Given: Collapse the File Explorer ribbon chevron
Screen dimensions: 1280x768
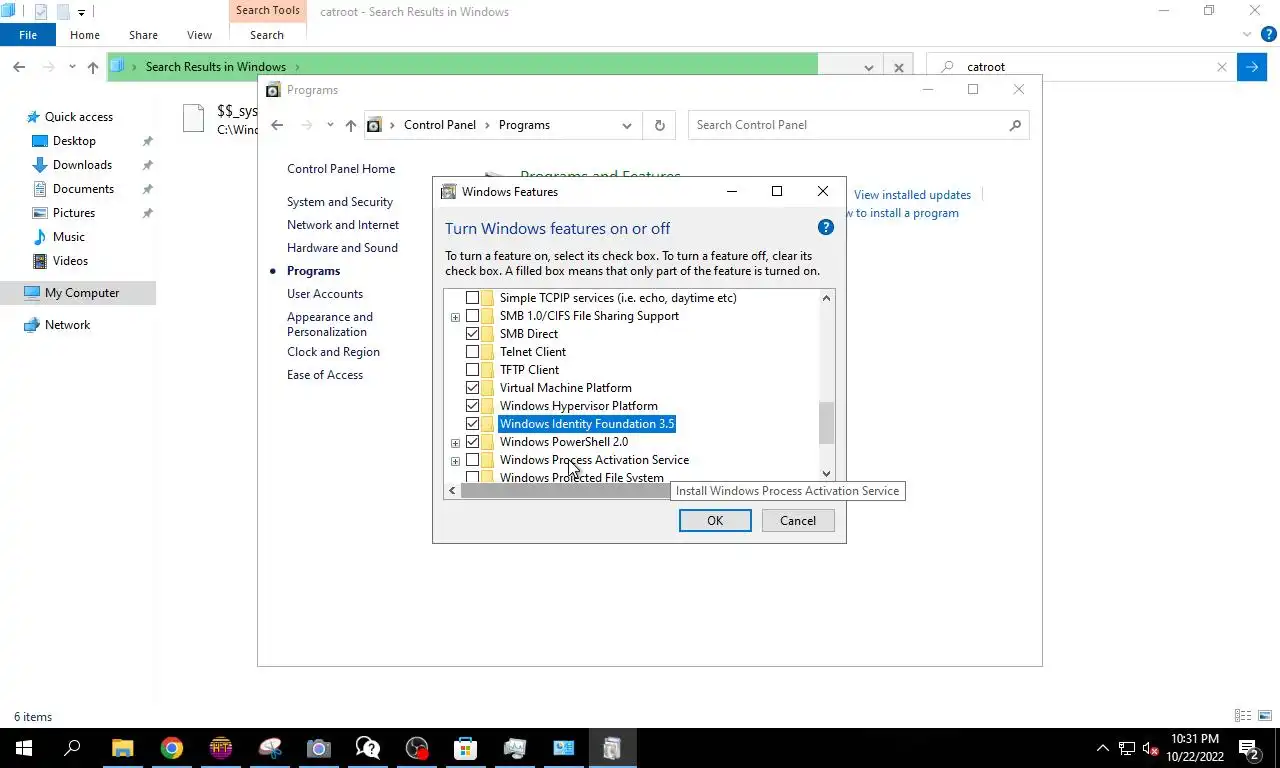Looking at the screenshot, I should click(1247, 34).
